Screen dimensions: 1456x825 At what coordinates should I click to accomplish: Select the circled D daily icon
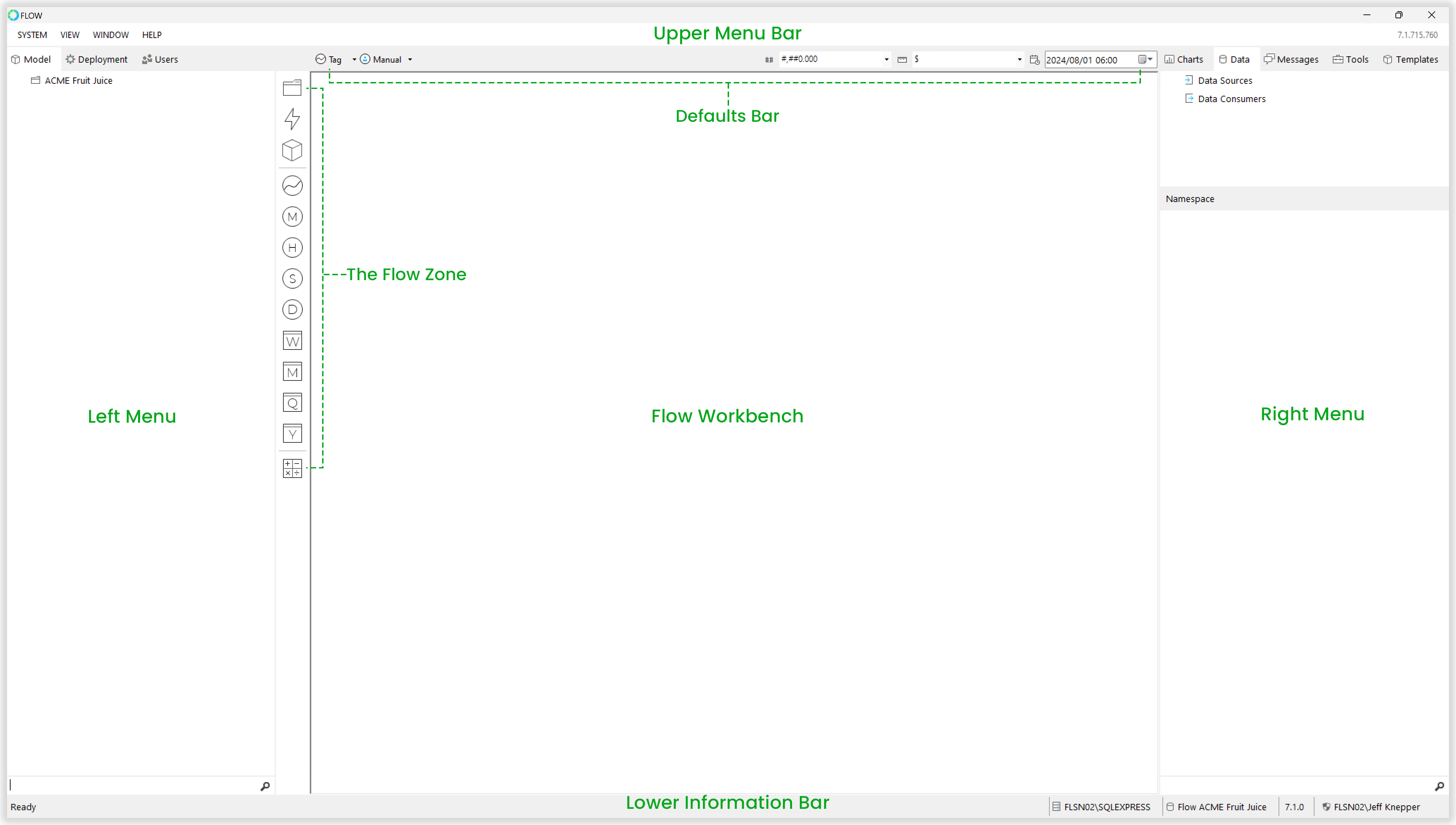pos(292,309)
